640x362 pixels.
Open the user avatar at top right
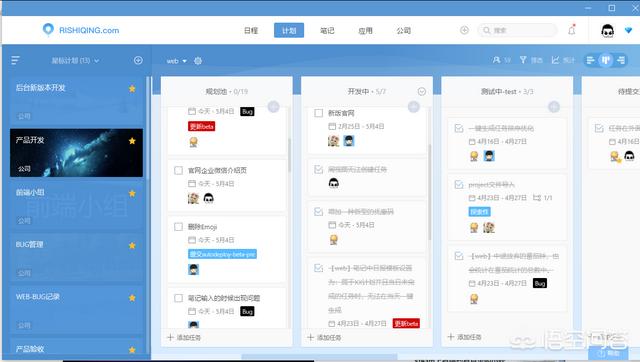click(x=607, y=31)
